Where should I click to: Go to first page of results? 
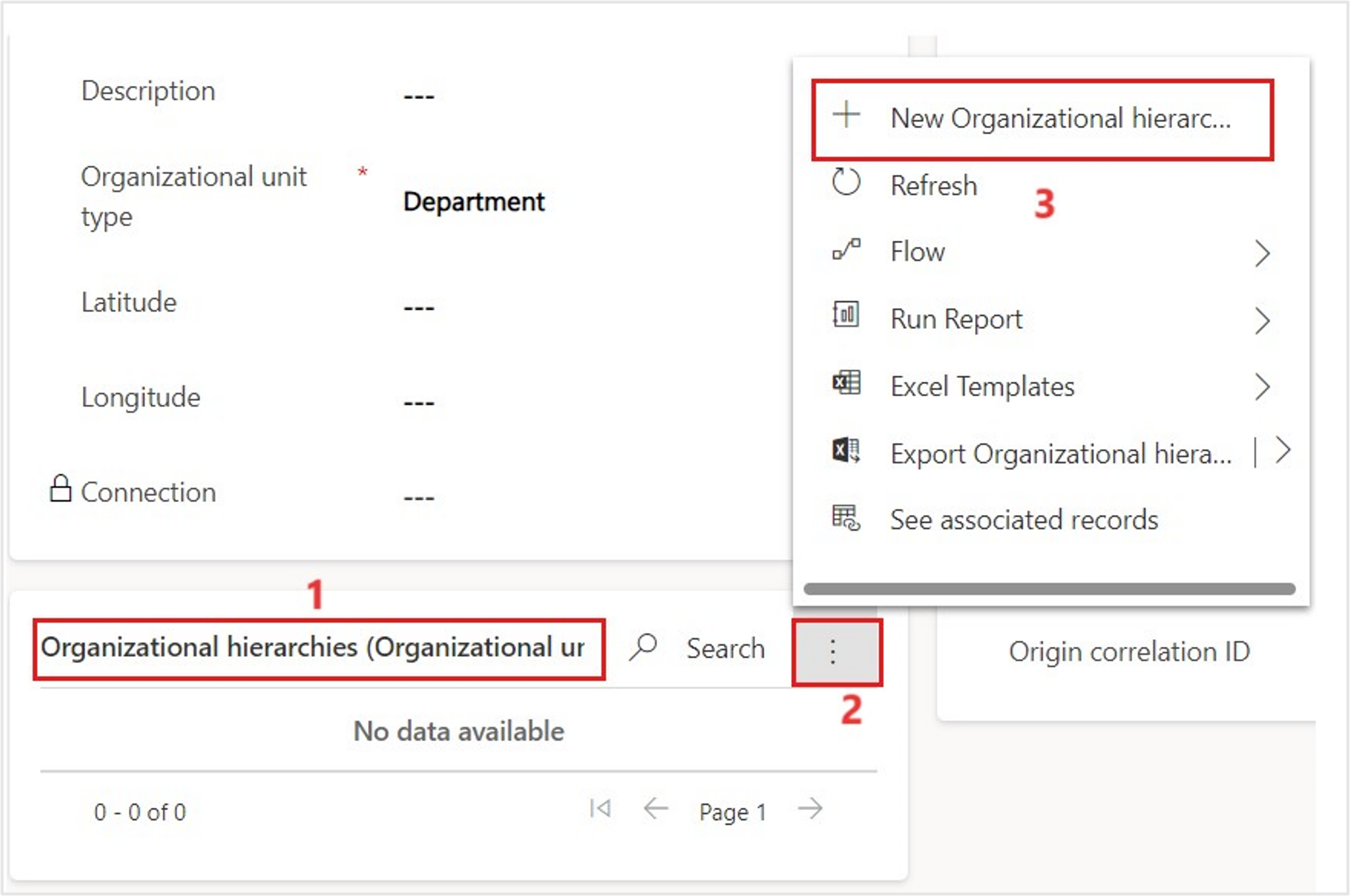[x=600, y=809]
